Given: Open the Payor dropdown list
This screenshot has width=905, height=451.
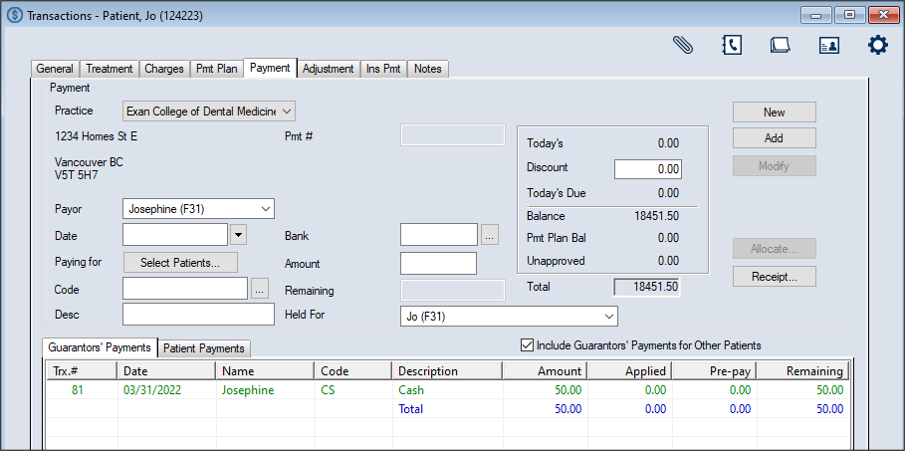Looking at the screenshot, I should point(265,208).
